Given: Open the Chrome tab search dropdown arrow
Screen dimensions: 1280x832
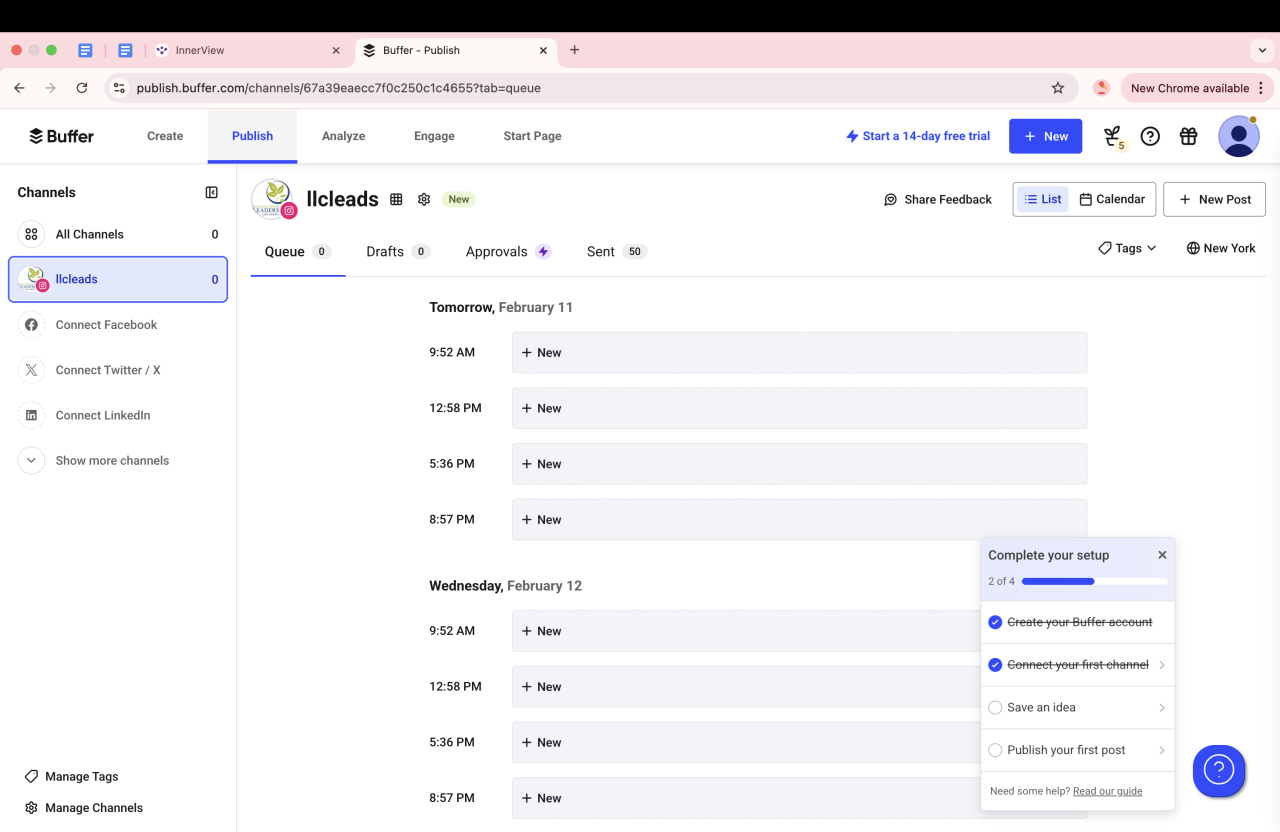Looking at the screenshot, I should 1263,50.
